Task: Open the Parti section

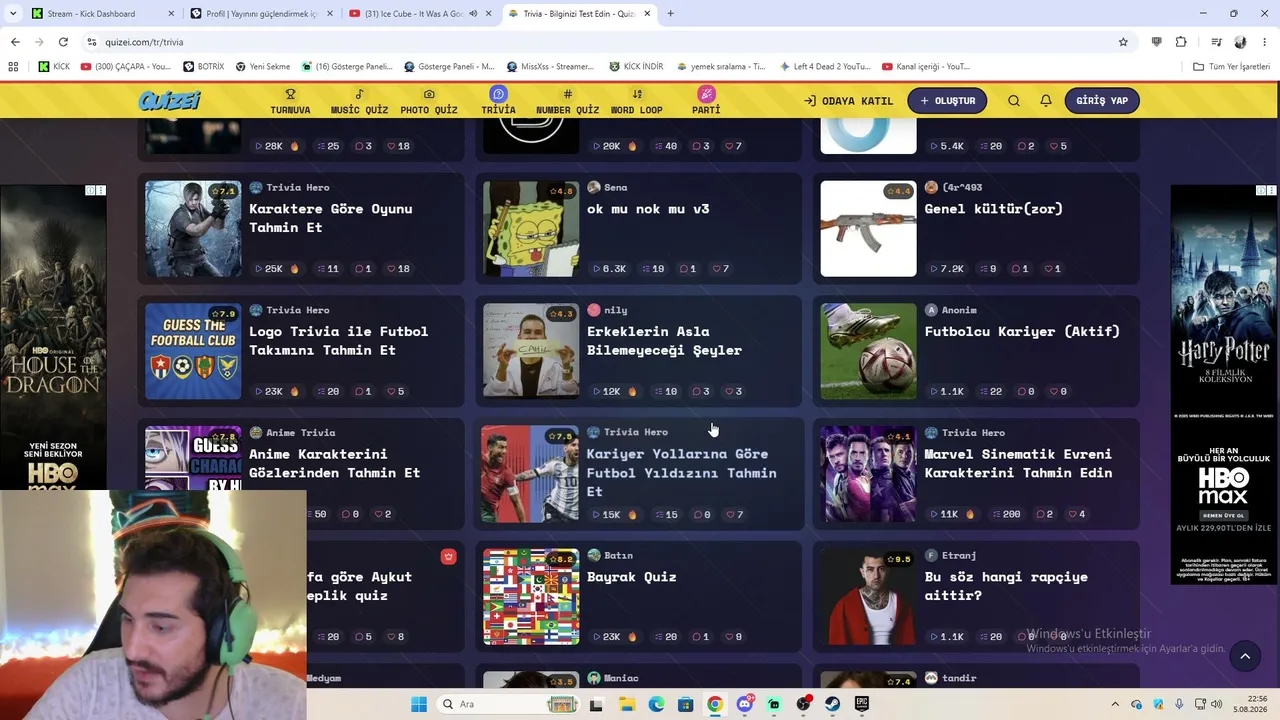Action: click(706, 101)
